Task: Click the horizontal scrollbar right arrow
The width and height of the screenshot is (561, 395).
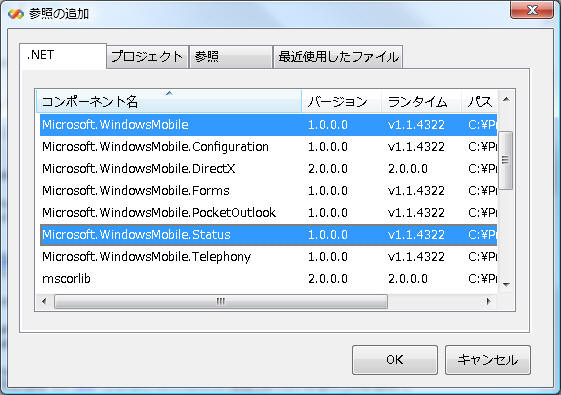Action: point(488,301)
